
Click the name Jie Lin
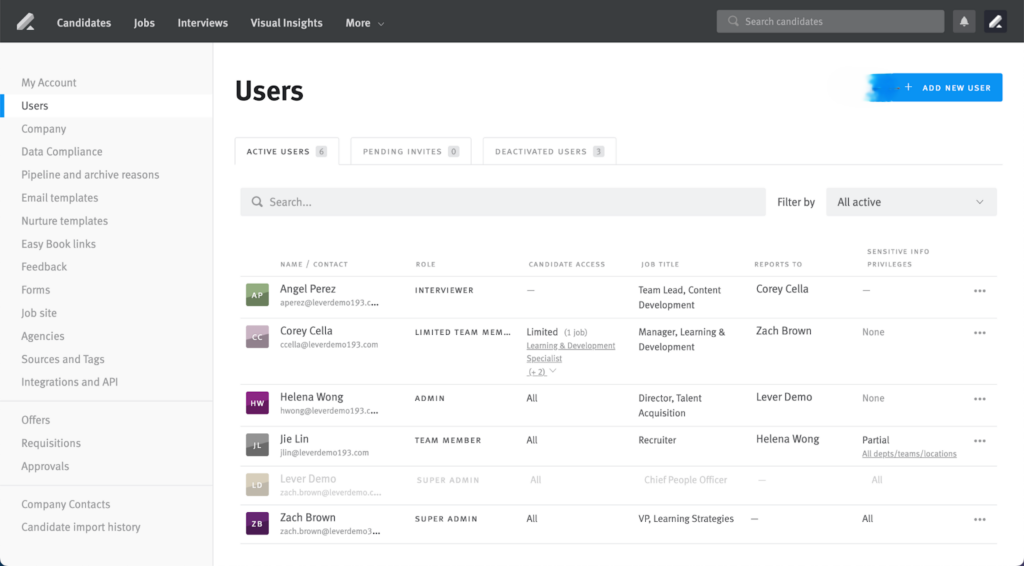point(294,439)
